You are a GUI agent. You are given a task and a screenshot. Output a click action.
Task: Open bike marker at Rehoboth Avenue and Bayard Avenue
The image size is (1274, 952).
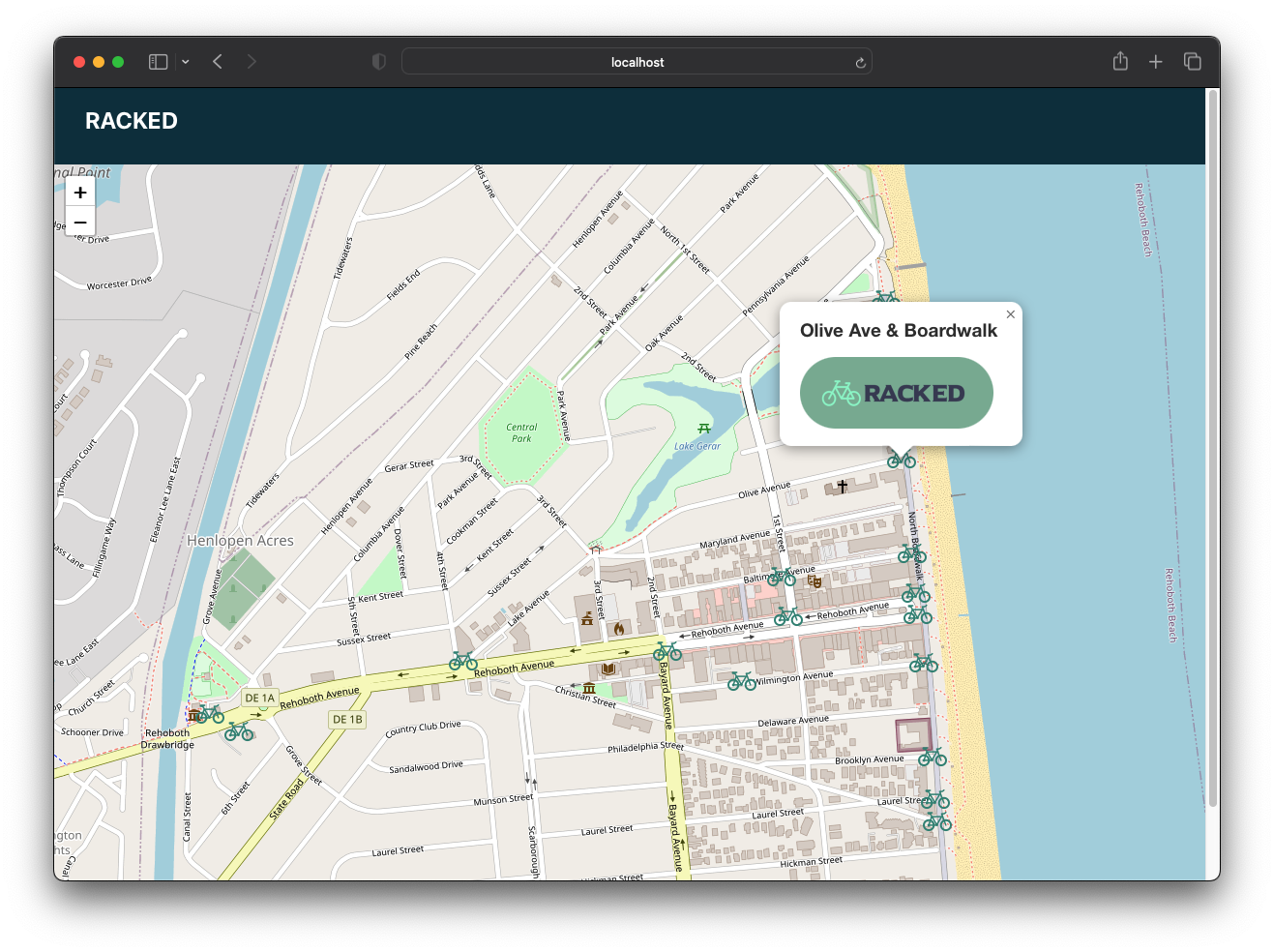(667, 651)
